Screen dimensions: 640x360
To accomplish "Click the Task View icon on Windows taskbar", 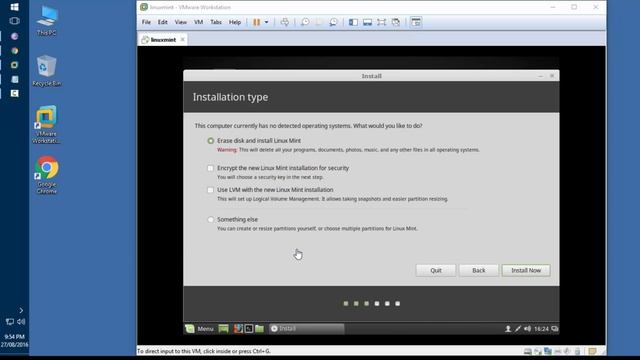I will coord(14,21).
